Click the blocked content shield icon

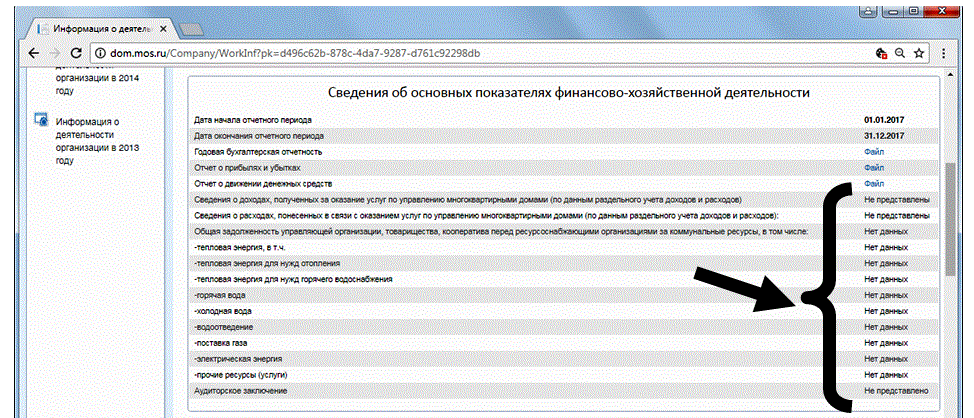tap(881, 53)
